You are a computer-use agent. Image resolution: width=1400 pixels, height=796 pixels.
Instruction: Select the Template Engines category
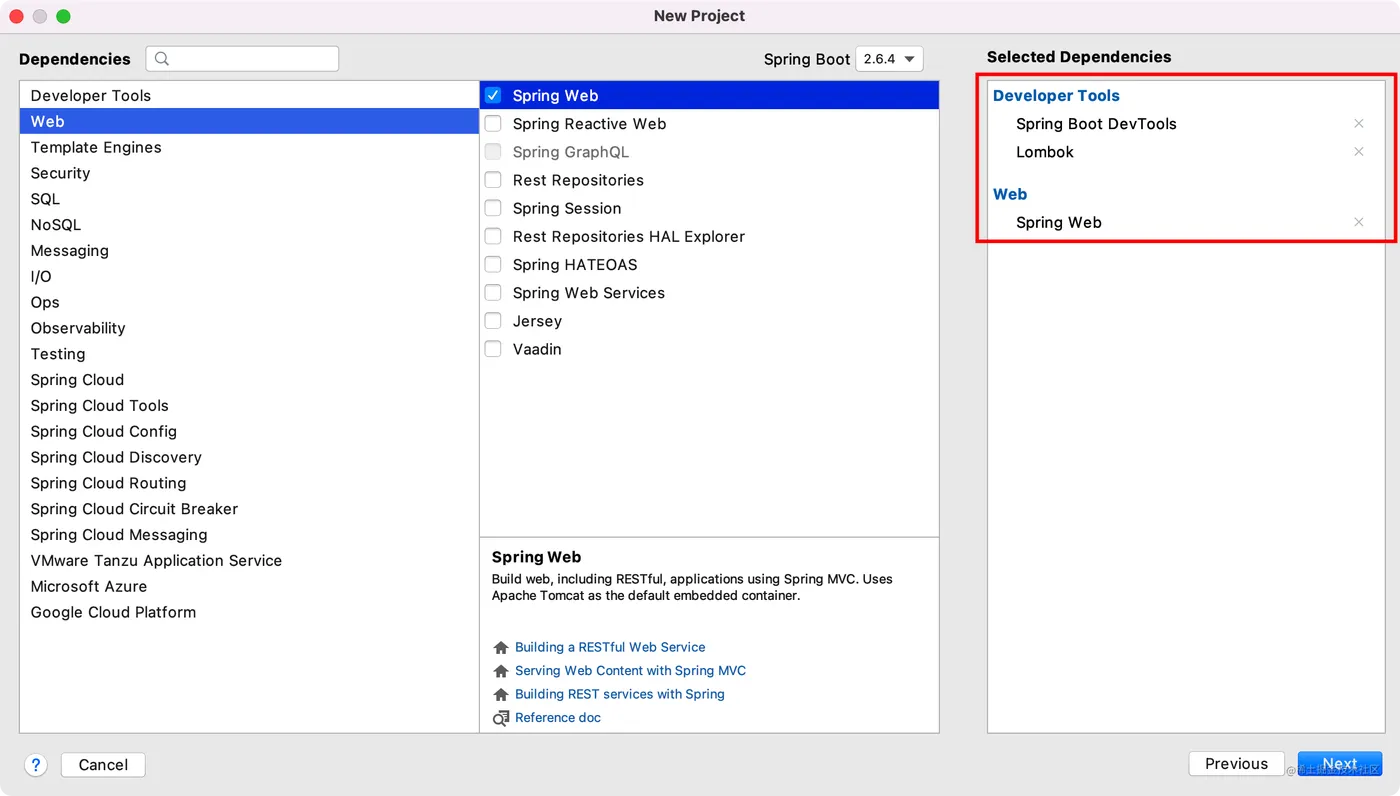(249, 147)
